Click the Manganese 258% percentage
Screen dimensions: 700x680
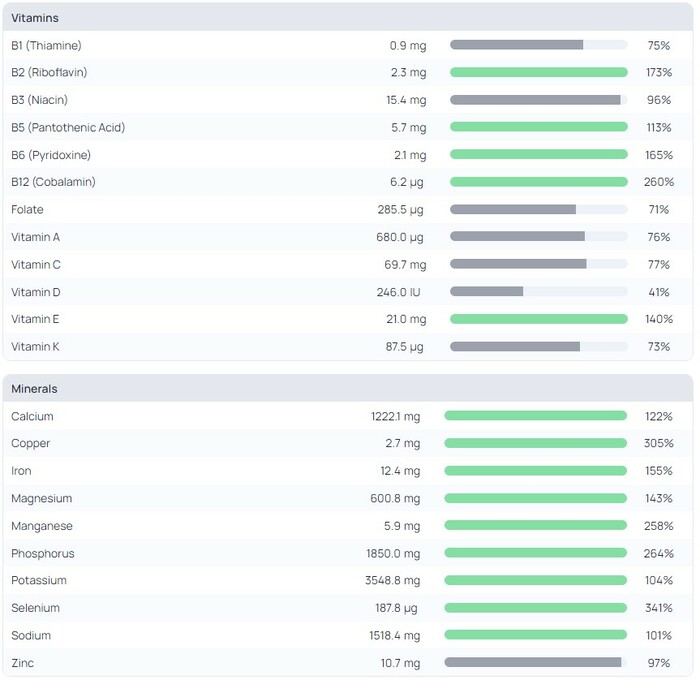[658, 526]
